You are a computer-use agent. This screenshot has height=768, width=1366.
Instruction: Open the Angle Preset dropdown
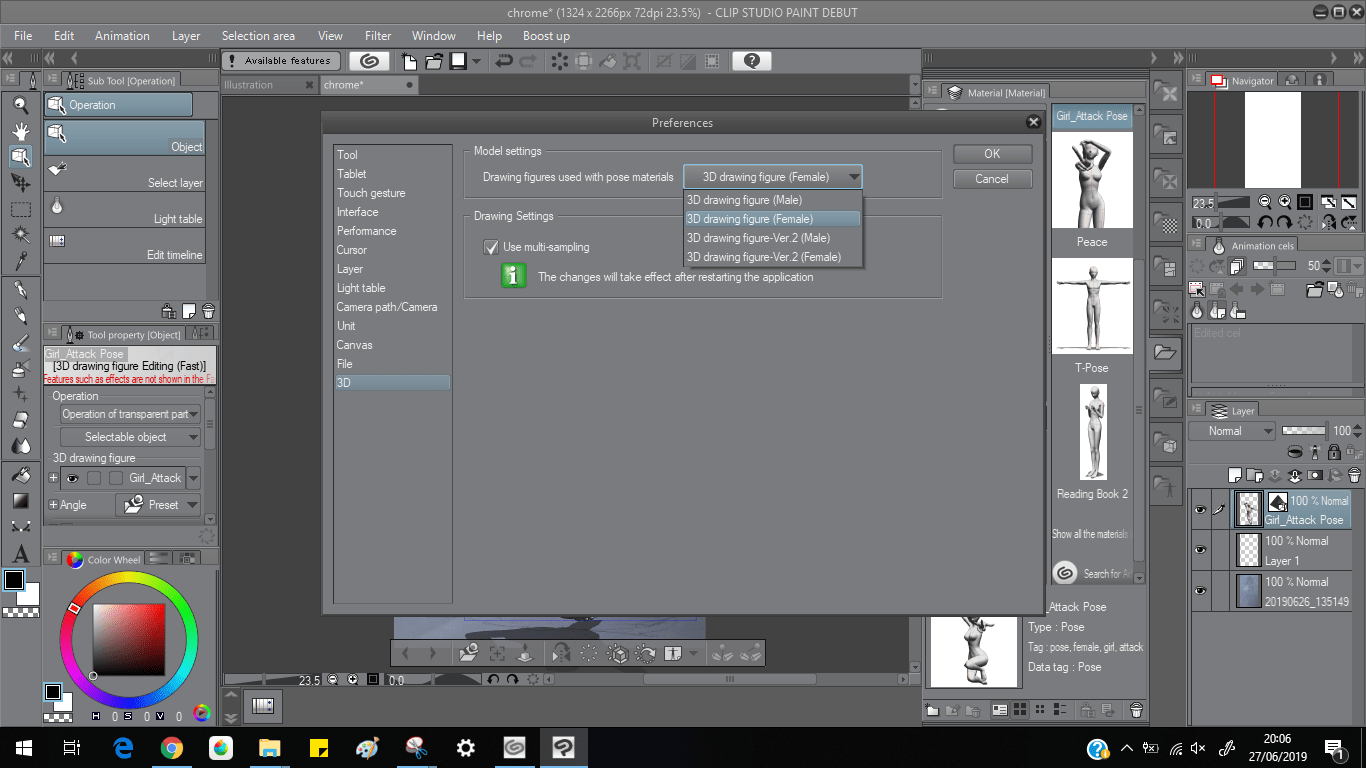[158, 505]
